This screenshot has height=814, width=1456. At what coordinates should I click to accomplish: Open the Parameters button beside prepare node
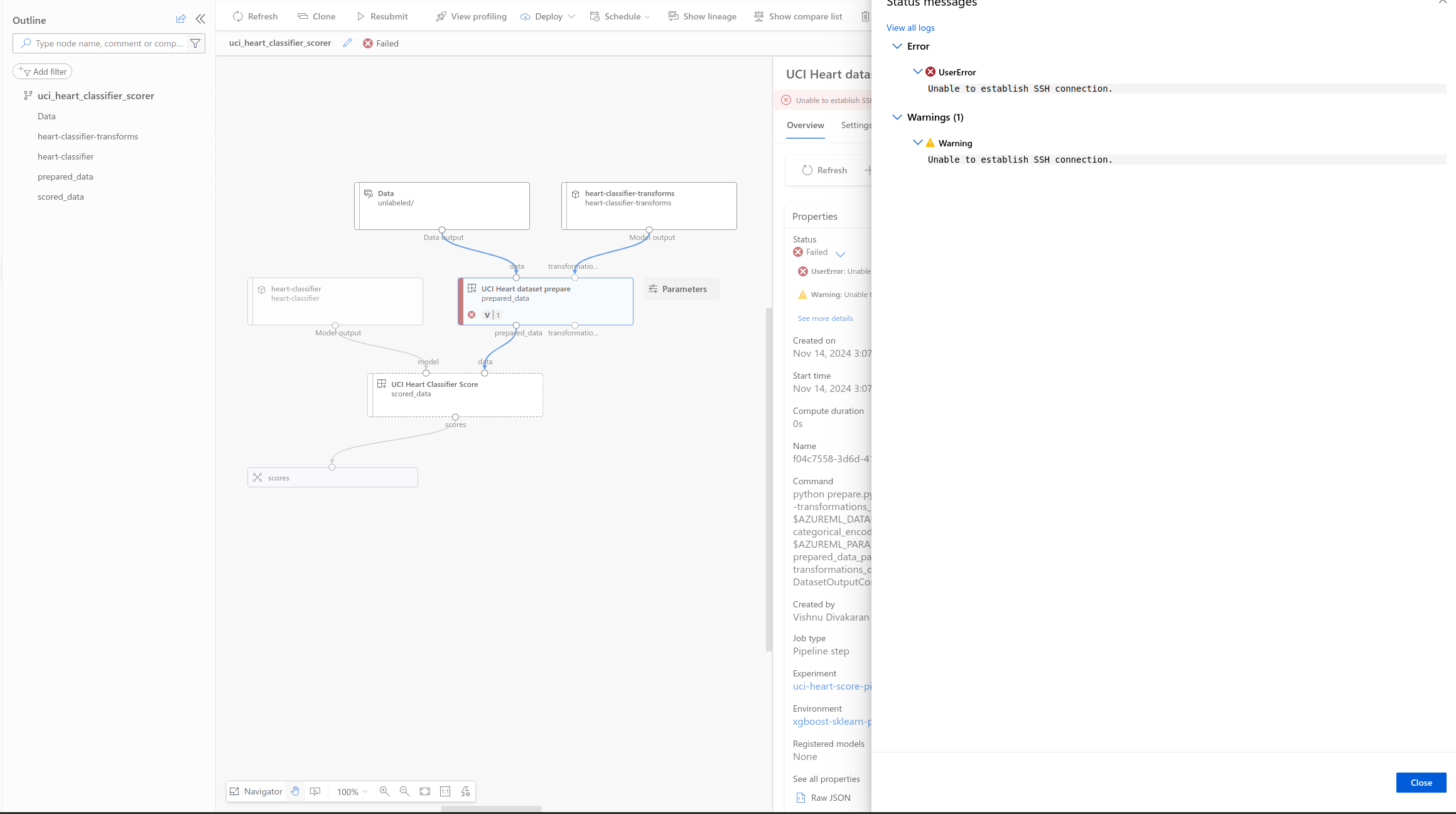[x=681, y=289]
